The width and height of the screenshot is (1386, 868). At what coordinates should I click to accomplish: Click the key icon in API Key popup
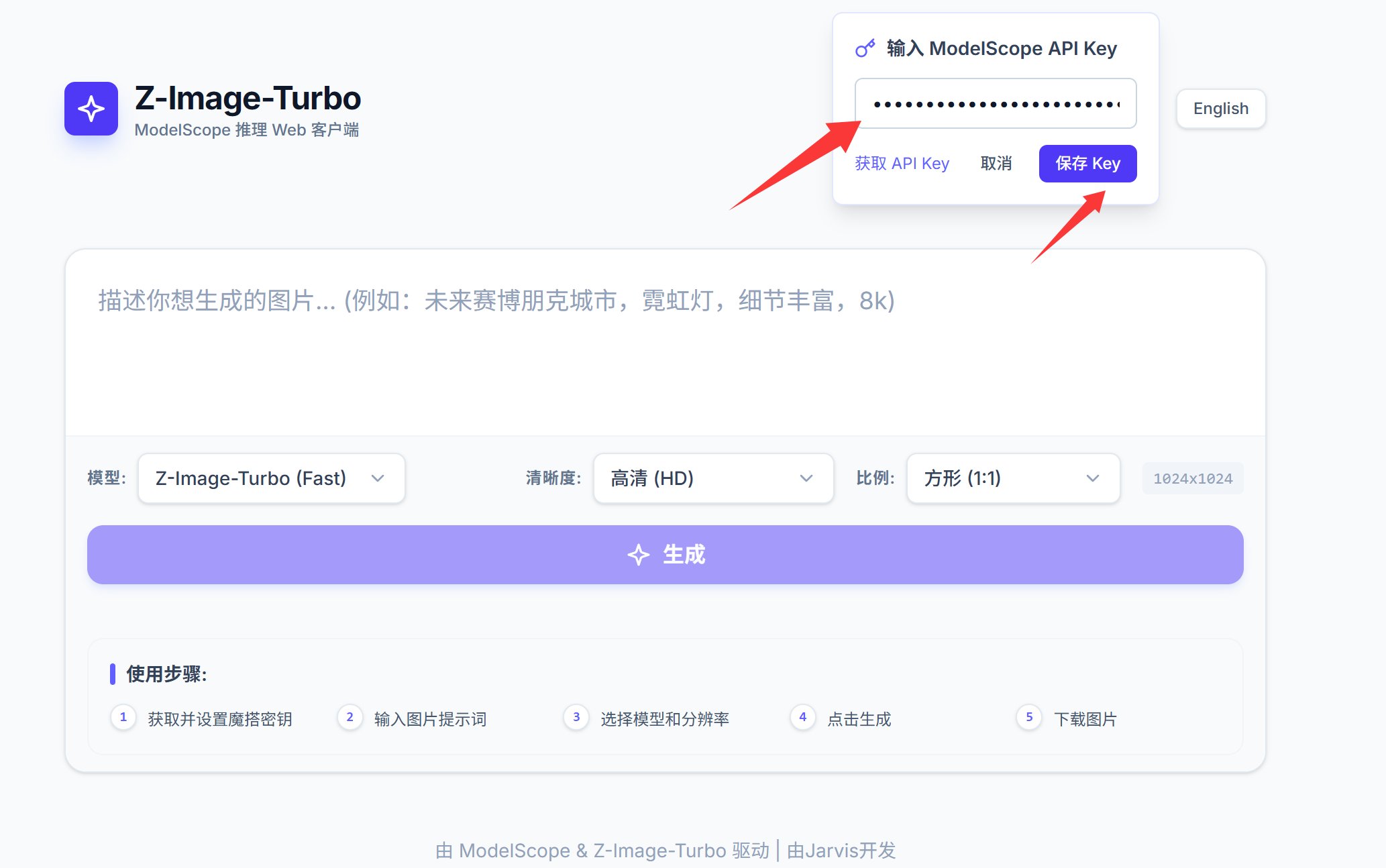[865, 48]
